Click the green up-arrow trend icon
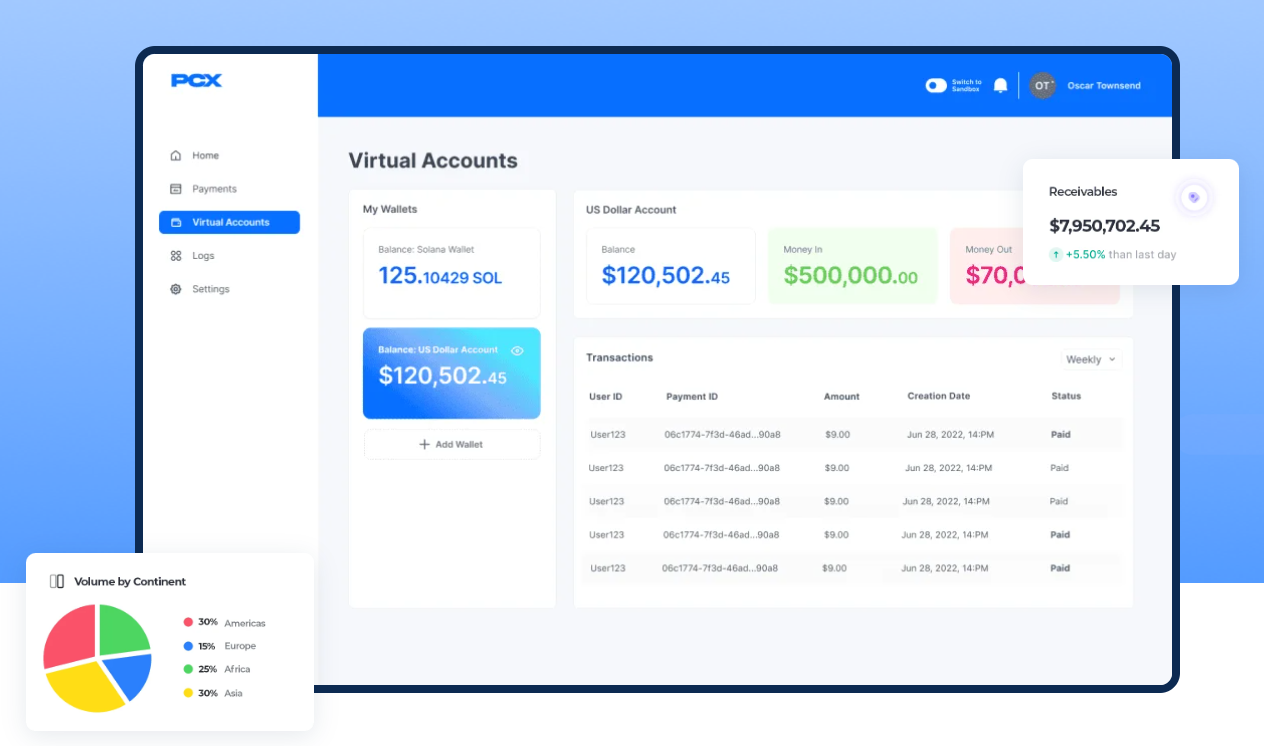Image resolution: width=1264 pixels, height=746 pixels. (1055, 255)
